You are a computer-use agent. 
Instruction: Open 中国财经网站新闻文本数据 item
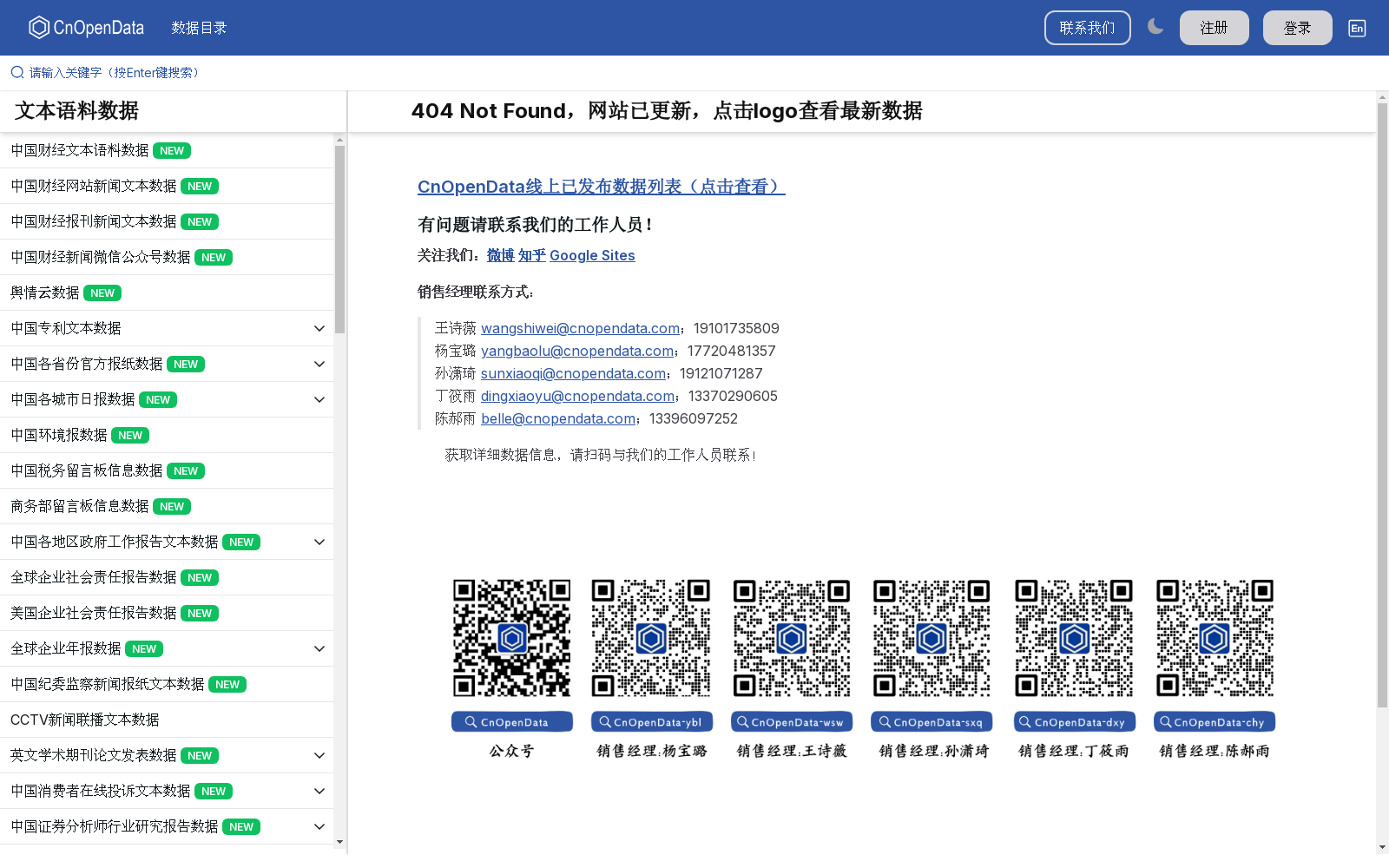tap(167, 186)
